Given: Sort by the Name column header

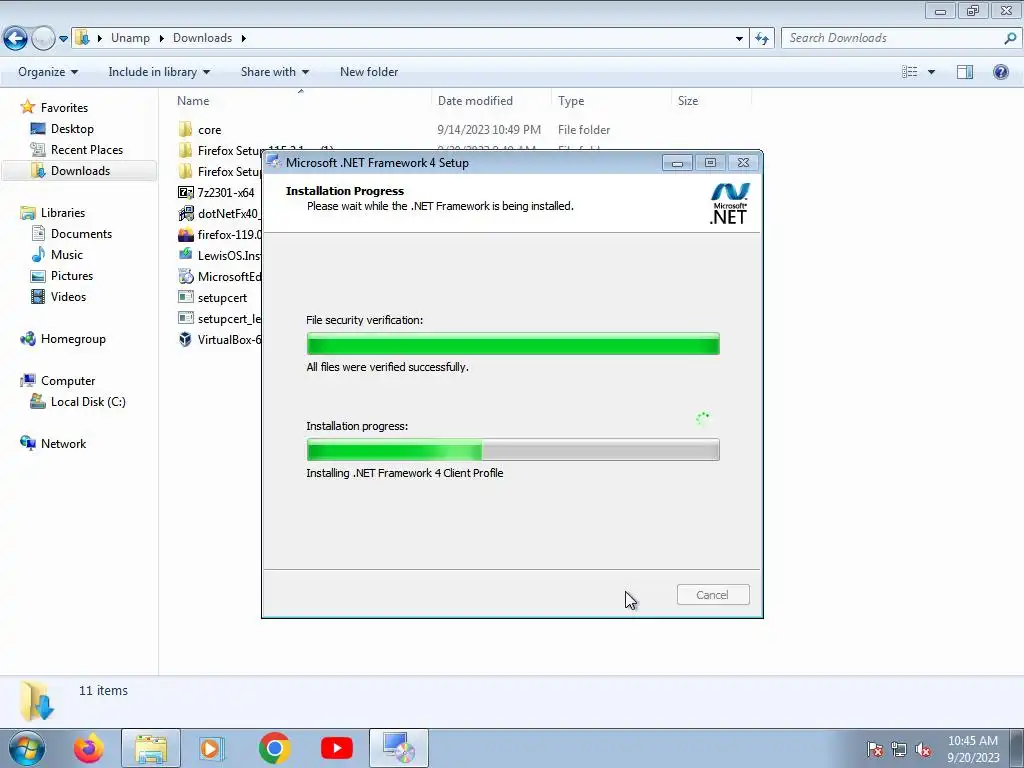Looking at the screenshot, I should pos(193,101).
